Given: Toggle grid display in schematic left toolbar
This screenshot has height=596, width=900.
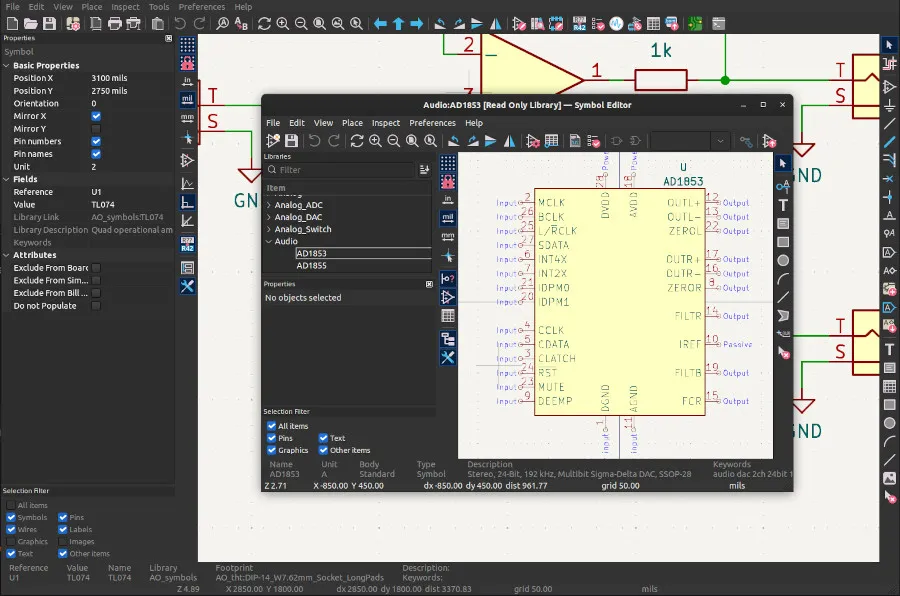Looking at the screenshot, I should 187,44.
